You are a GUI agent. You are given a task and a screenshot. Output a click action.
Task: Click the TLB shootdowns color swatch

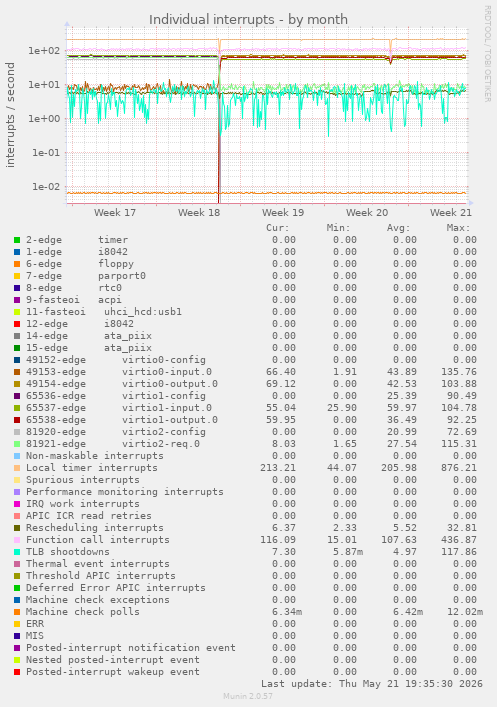(17, 552)
